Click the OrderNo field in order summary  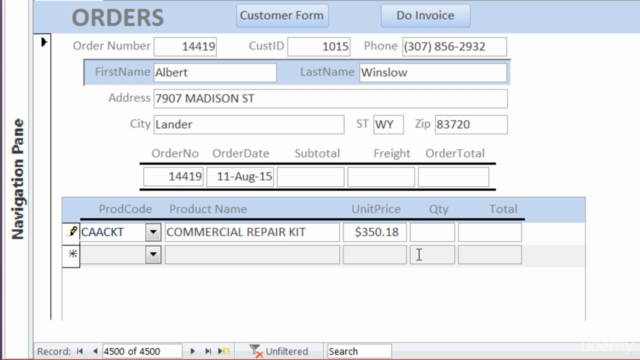click(x=173, y=177)
